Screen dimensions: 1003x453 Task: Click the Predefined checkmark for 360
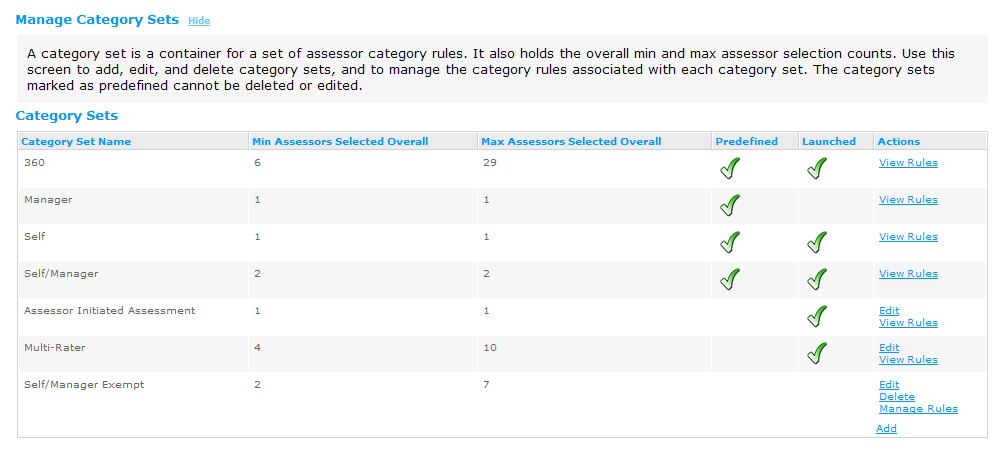729,168
